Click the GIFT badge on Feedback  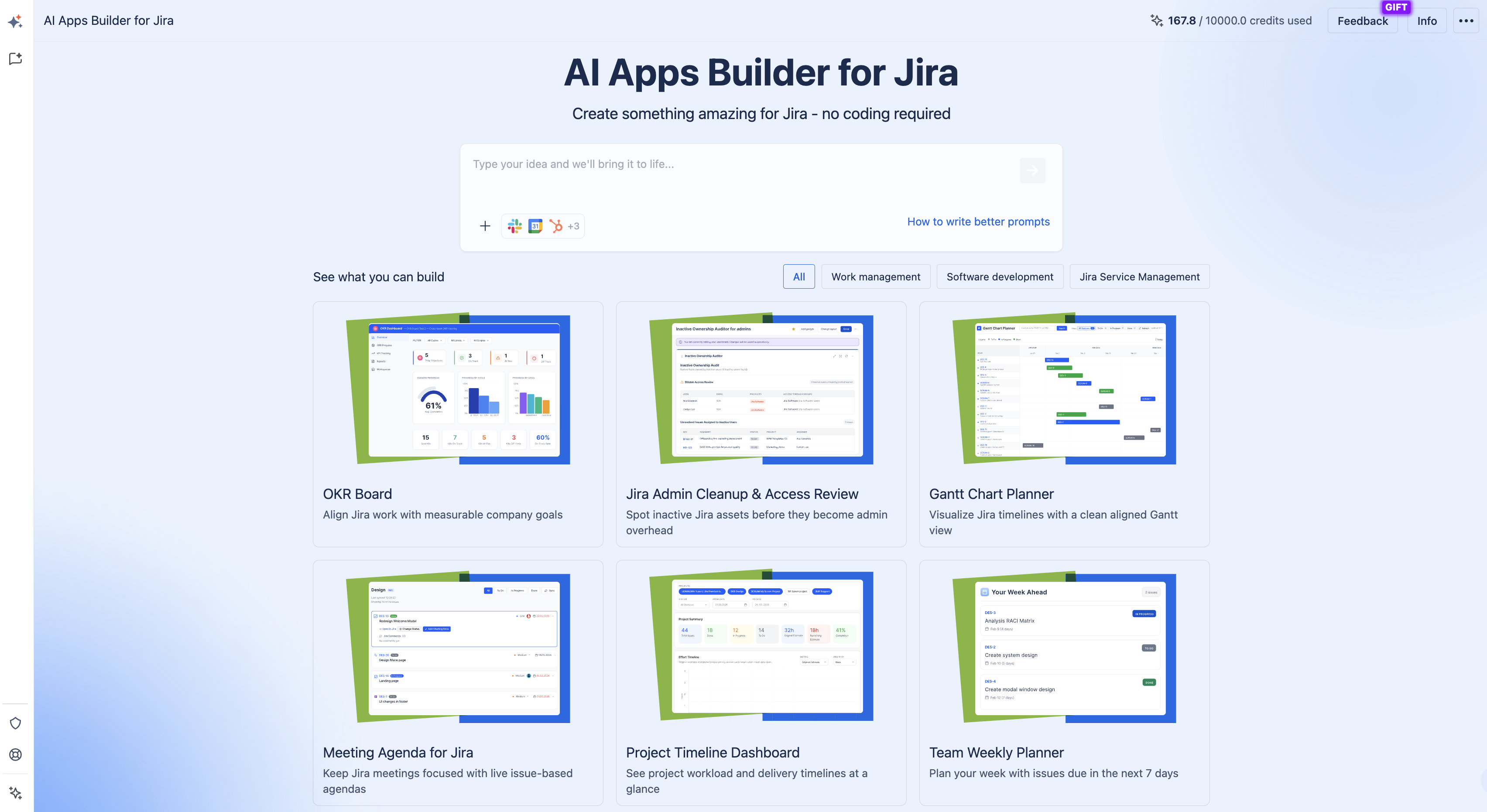(x=1396, y=7)
